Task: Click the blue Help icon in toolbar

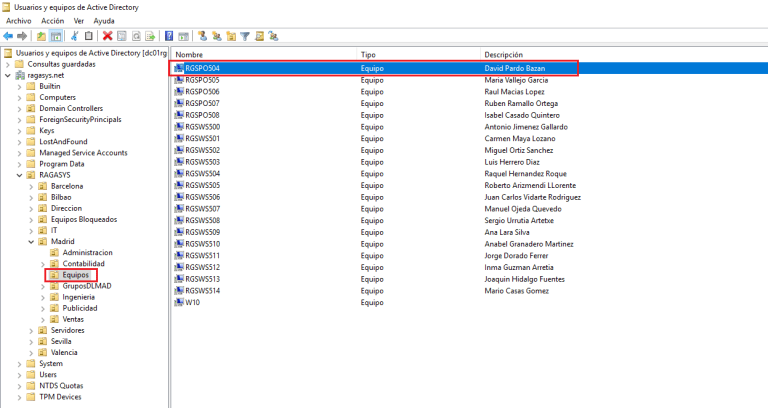Action: [169, 36]
